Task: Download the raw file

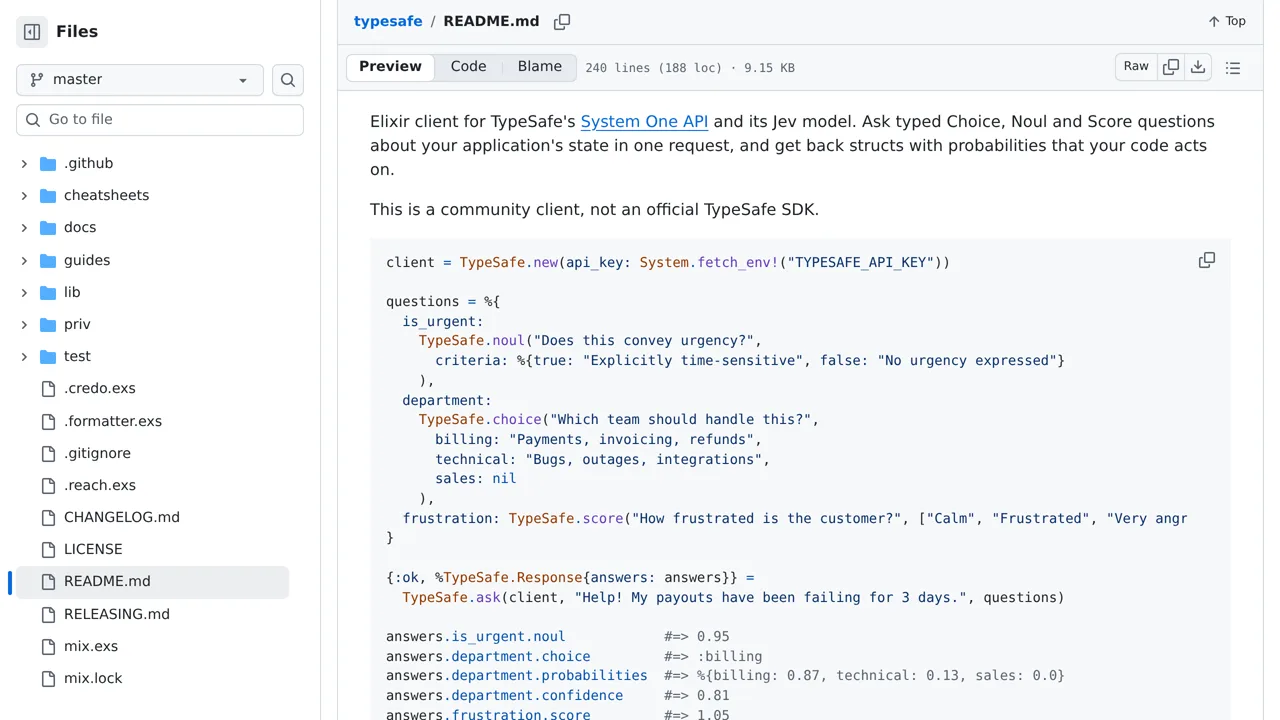Action: click(1198, 67)
